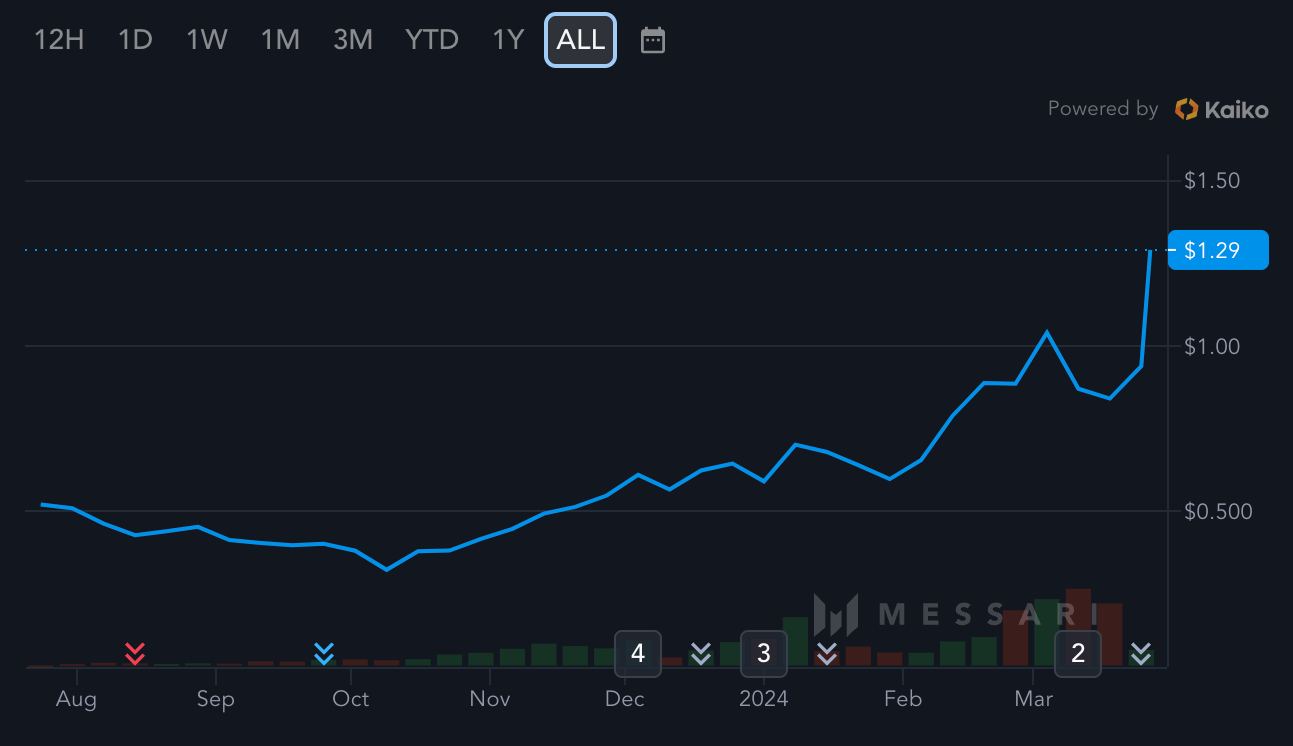Viewport: 1293px width, 746px height.
Task: Click the $1.29 current price label
Action: (x=1218, y=250)
